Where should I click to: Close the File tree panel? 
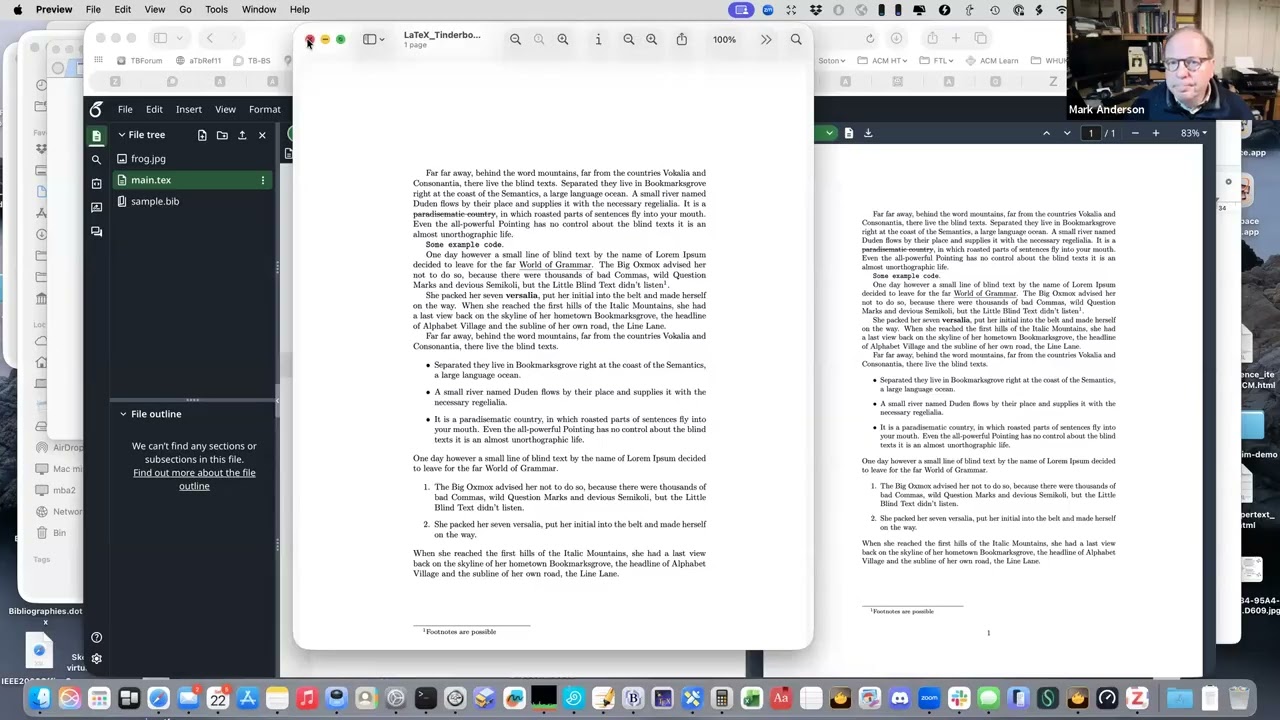[x=262, y=135]
